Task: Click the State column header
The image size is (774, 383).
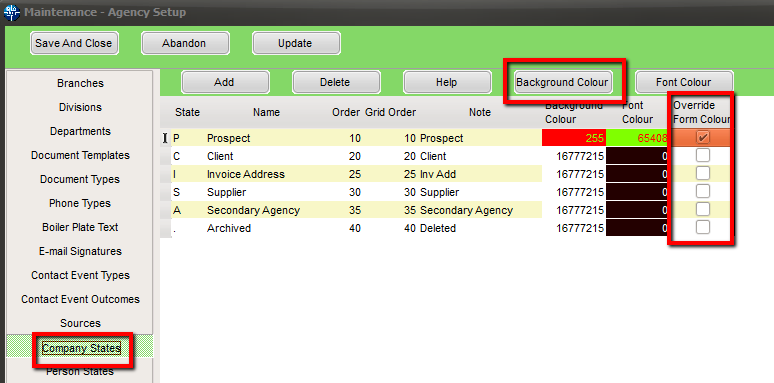Action: [187, 113]
